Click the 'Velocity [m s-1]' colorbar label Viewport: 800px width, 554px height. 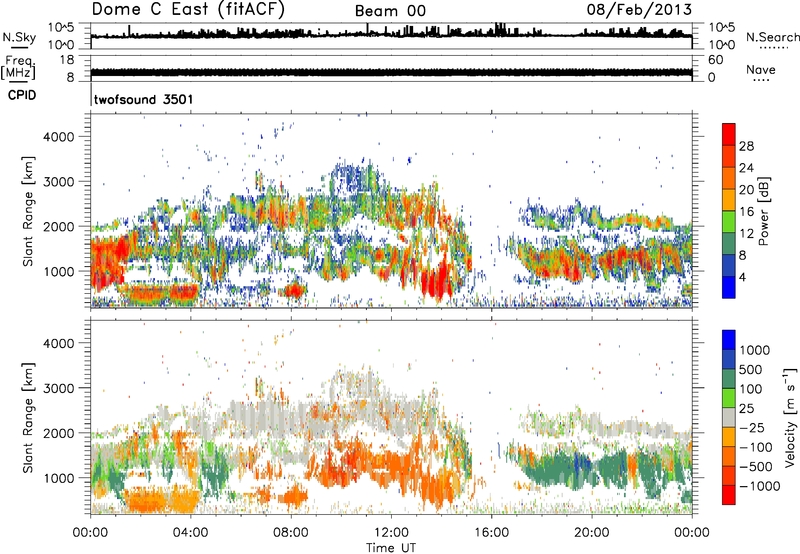[790, 417]
